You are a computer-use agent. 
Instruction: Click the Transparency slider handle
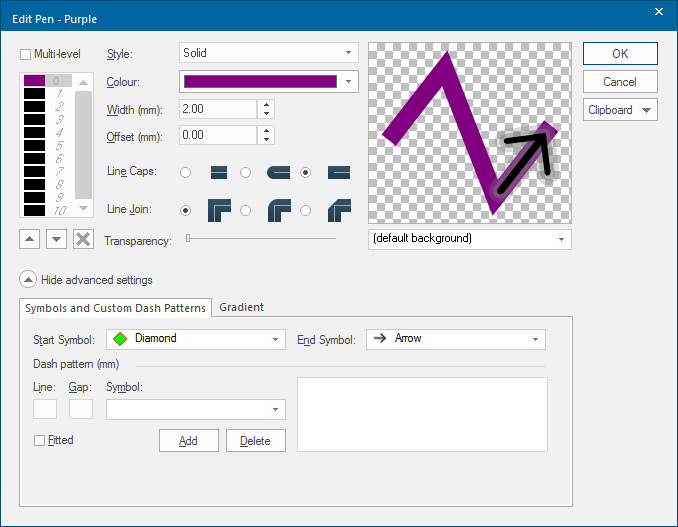(x=188, y=238)
